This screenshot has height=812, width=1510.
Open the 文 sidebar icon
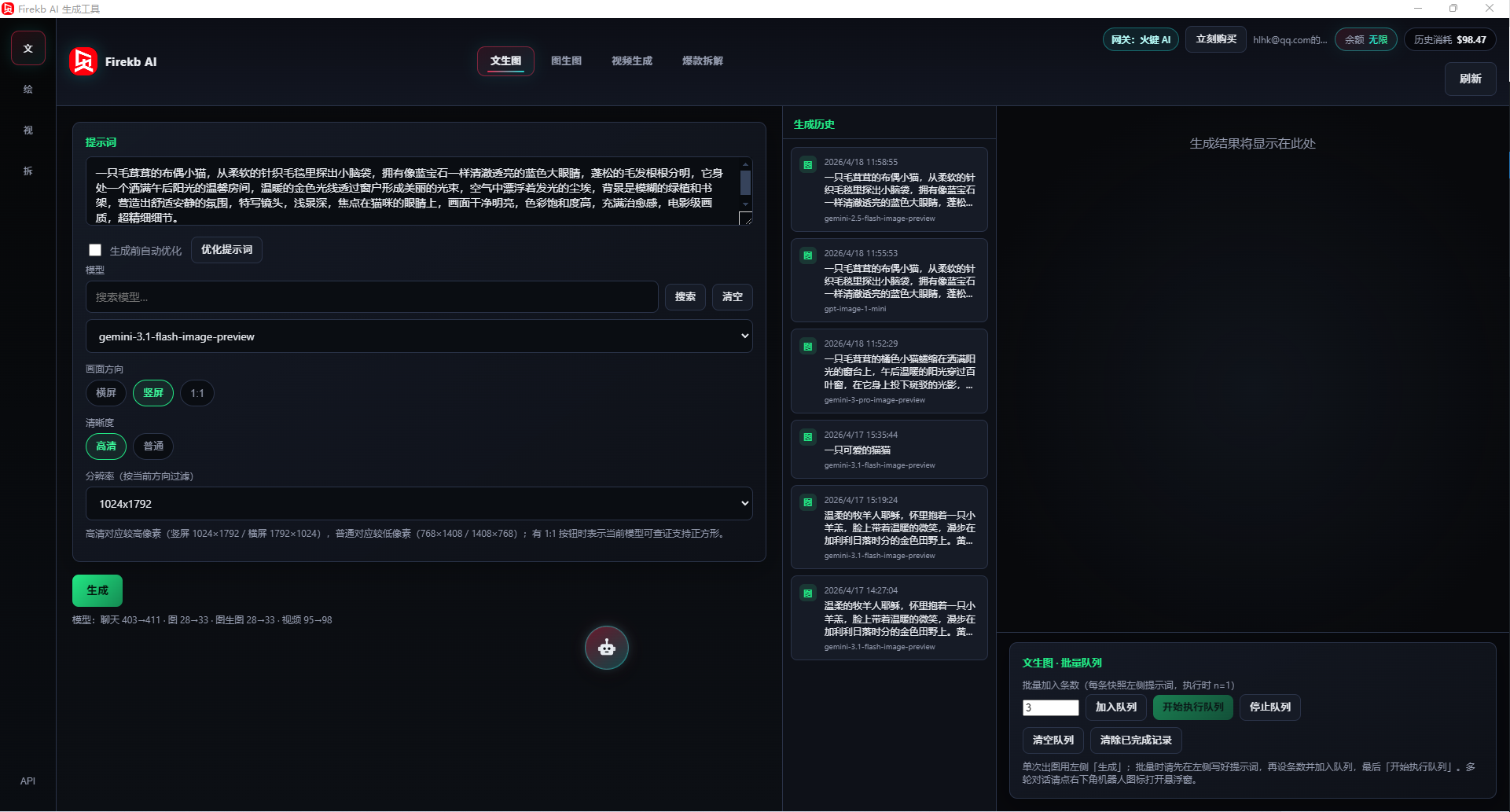pyautogui.click(x=28, y=49)
